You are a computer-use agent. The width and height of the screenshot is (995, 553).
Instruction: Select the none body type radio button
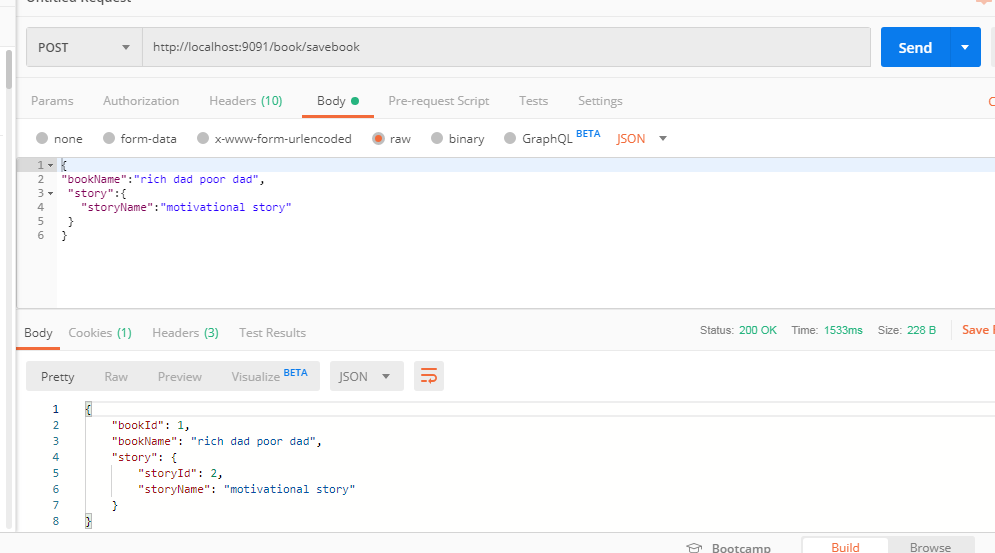click(42, 139)
